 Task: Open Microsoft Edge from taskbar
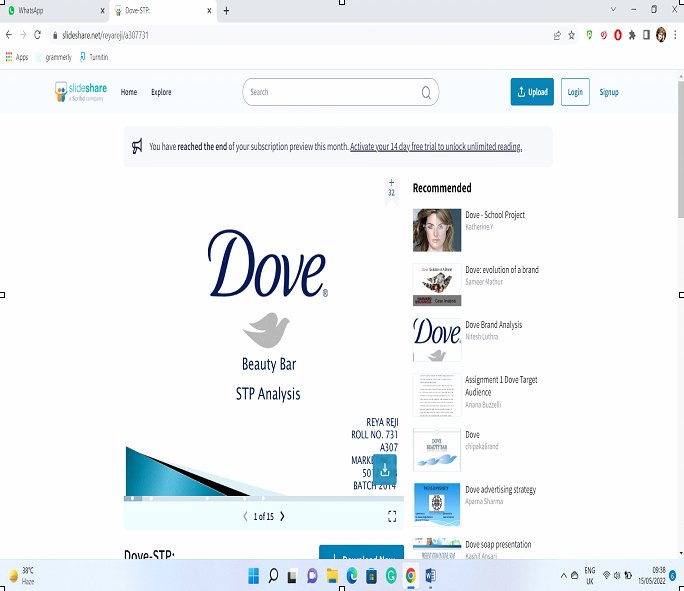pos(352,576)
